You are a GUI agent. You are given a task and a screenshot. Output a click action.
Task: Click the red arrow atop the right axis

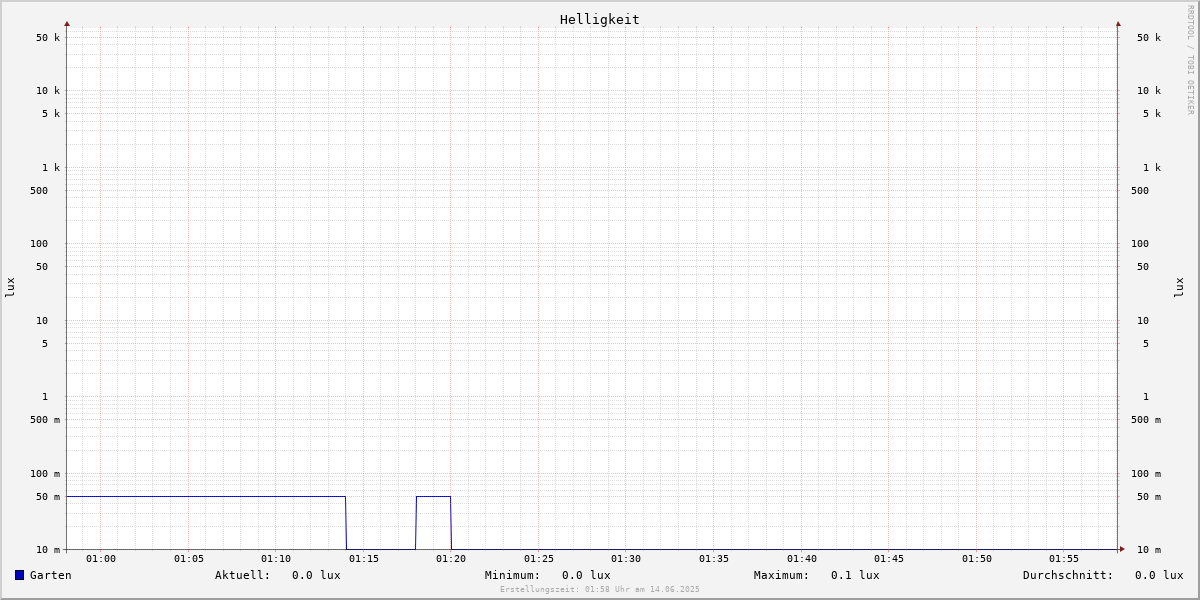(x=1118, y=23)
